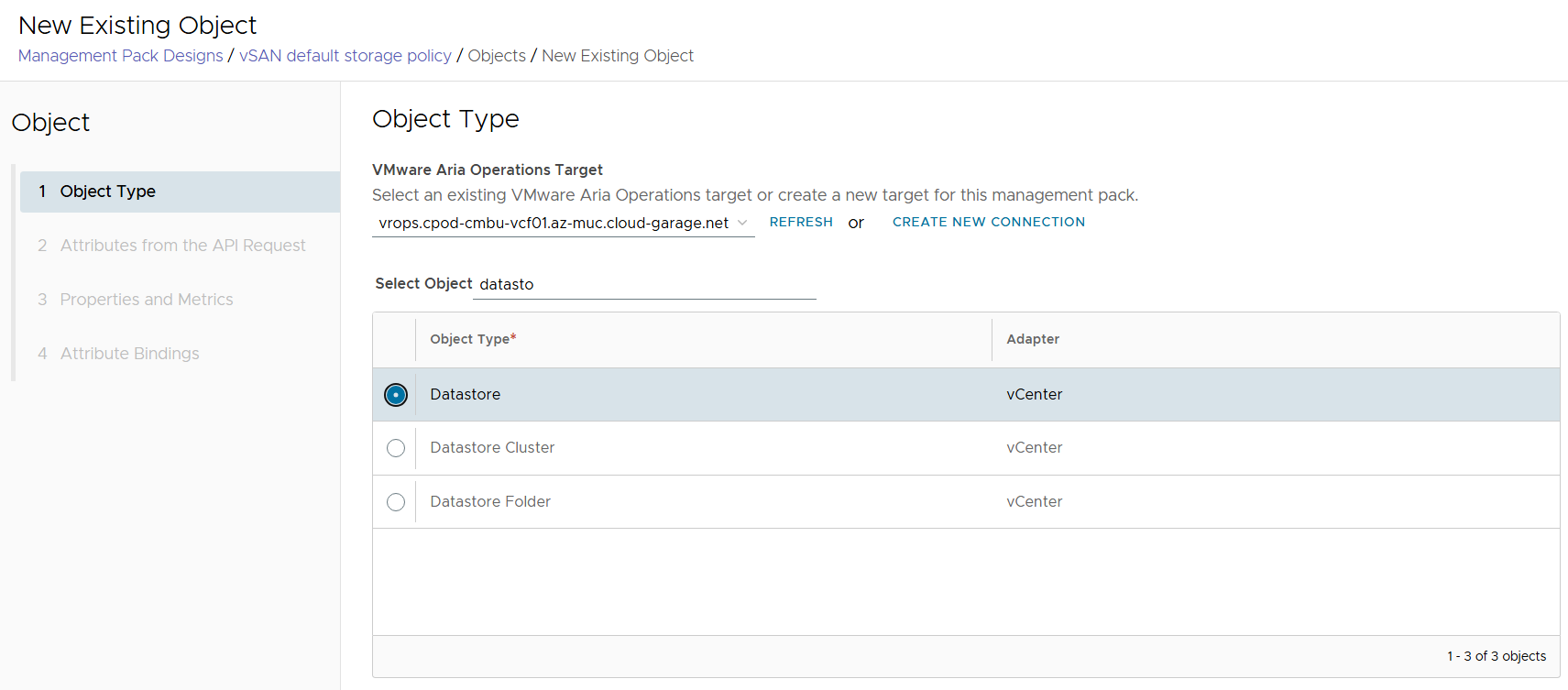
Task: Click the Datastore Folder row name
Action: tap(490, 502)
